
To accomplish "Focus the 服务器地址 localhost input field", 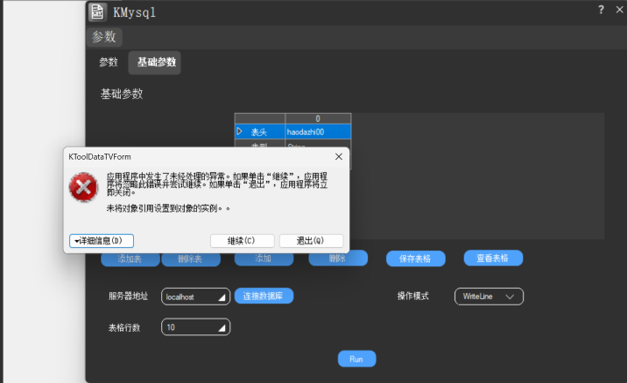I will coord(196,297).
